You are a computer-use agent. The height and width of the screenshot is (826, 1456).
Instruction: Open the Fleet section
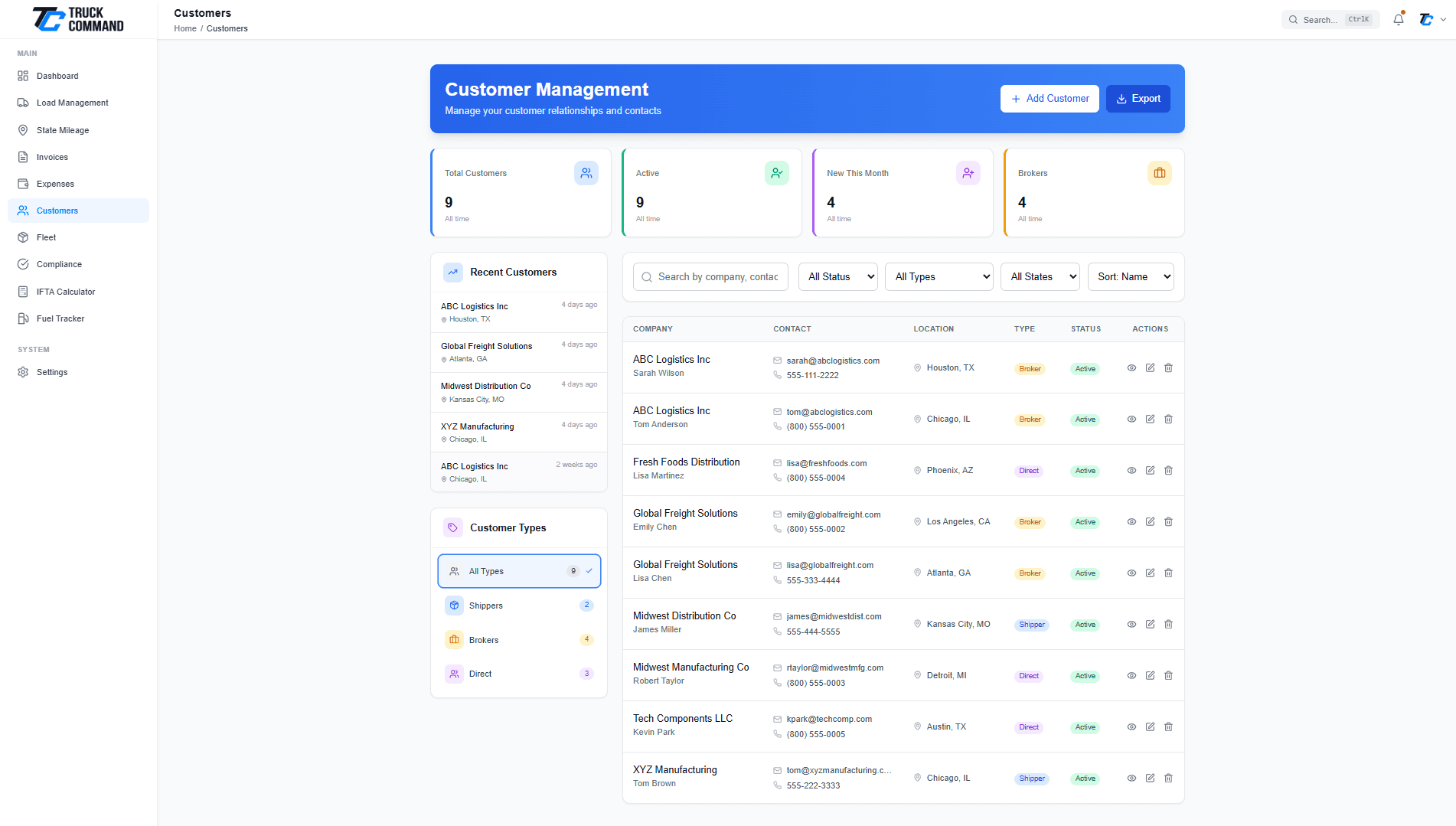click(x=47, y=237)
